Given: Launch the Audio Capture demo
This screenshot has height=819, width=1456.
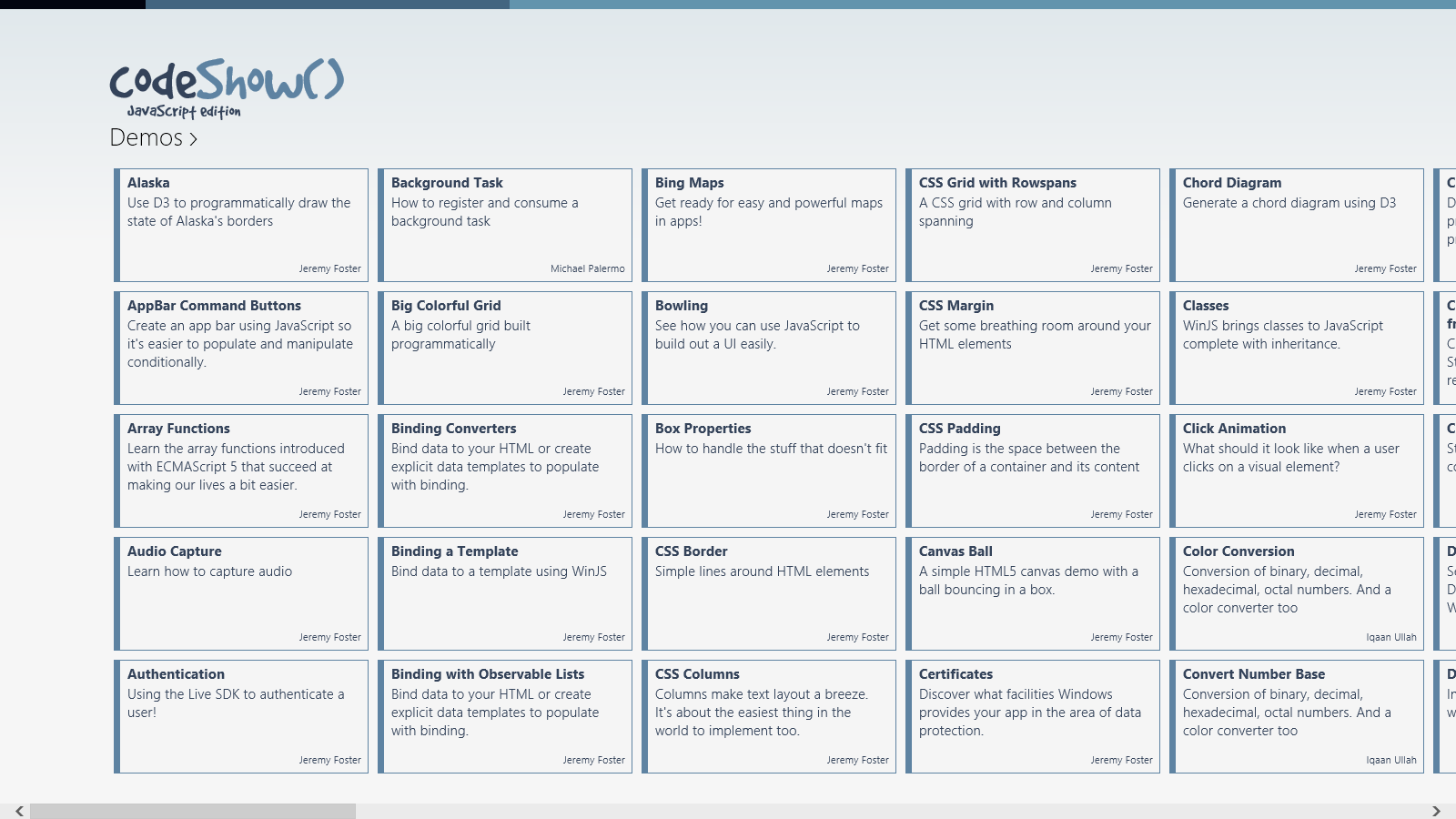Looking at the screenshot, I should click(241, 593).
